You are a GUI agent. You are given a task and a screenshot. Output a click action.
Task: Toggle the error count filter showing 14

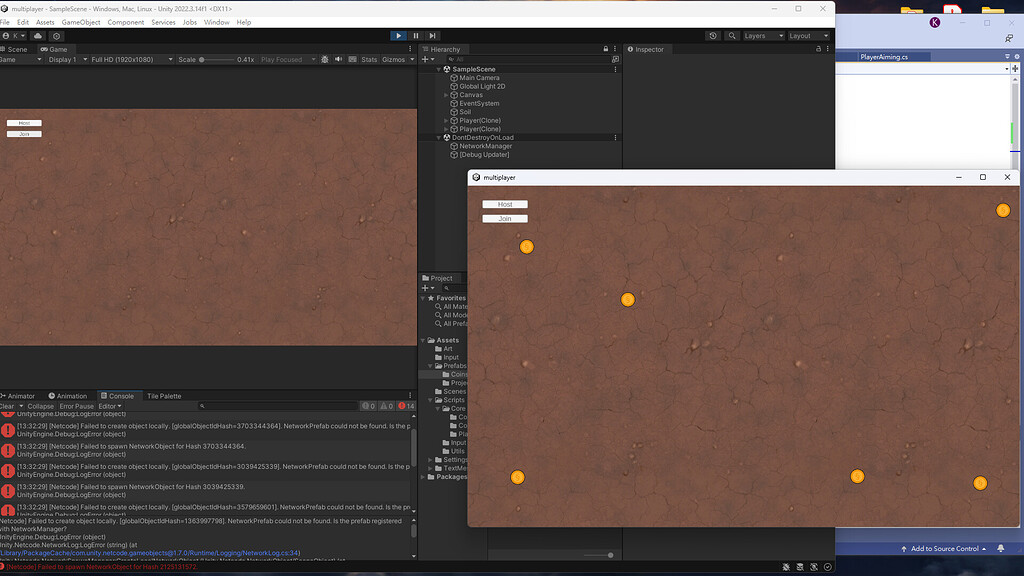404,406
